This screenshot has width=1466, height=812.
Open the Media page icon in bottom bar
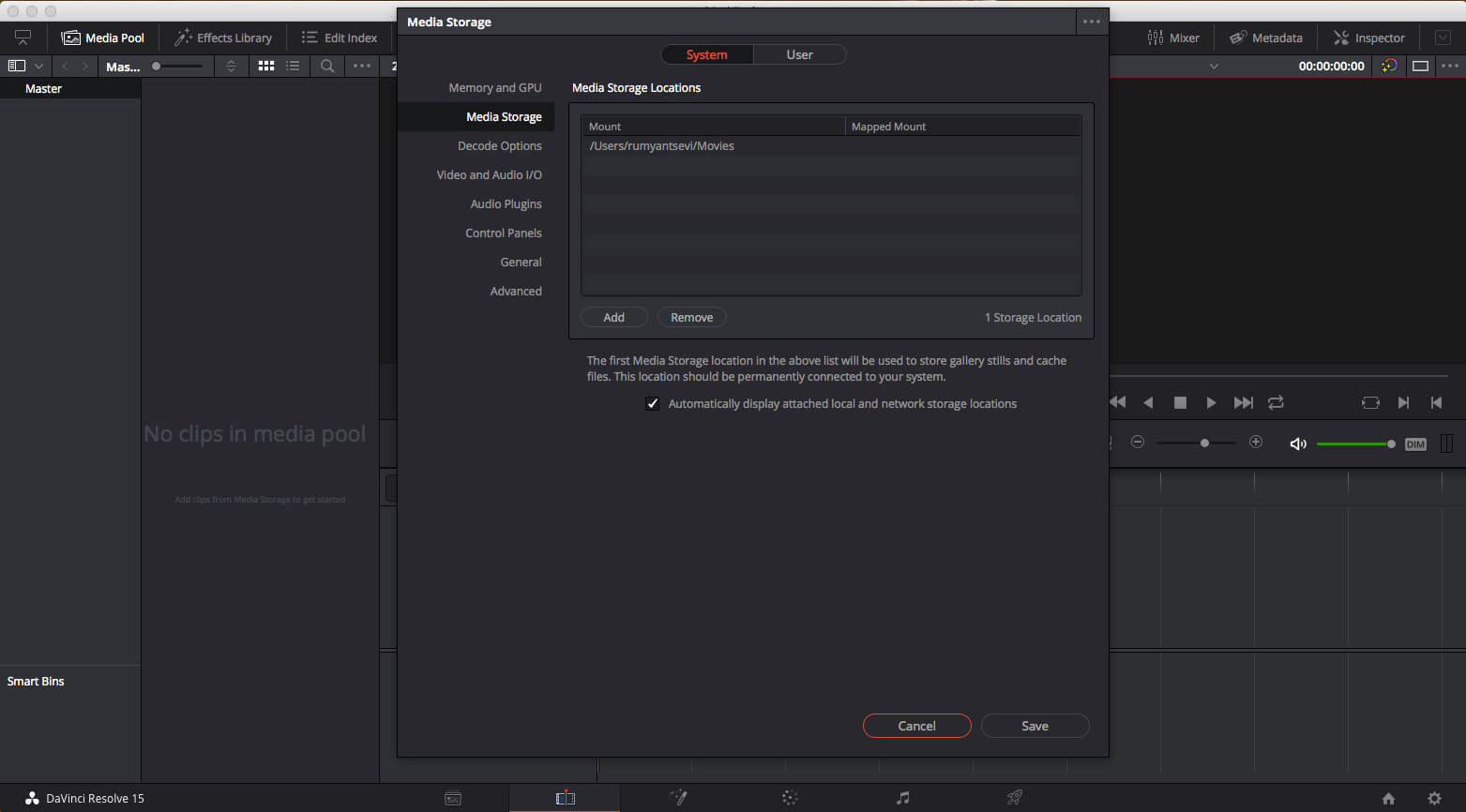coord(453,799)
